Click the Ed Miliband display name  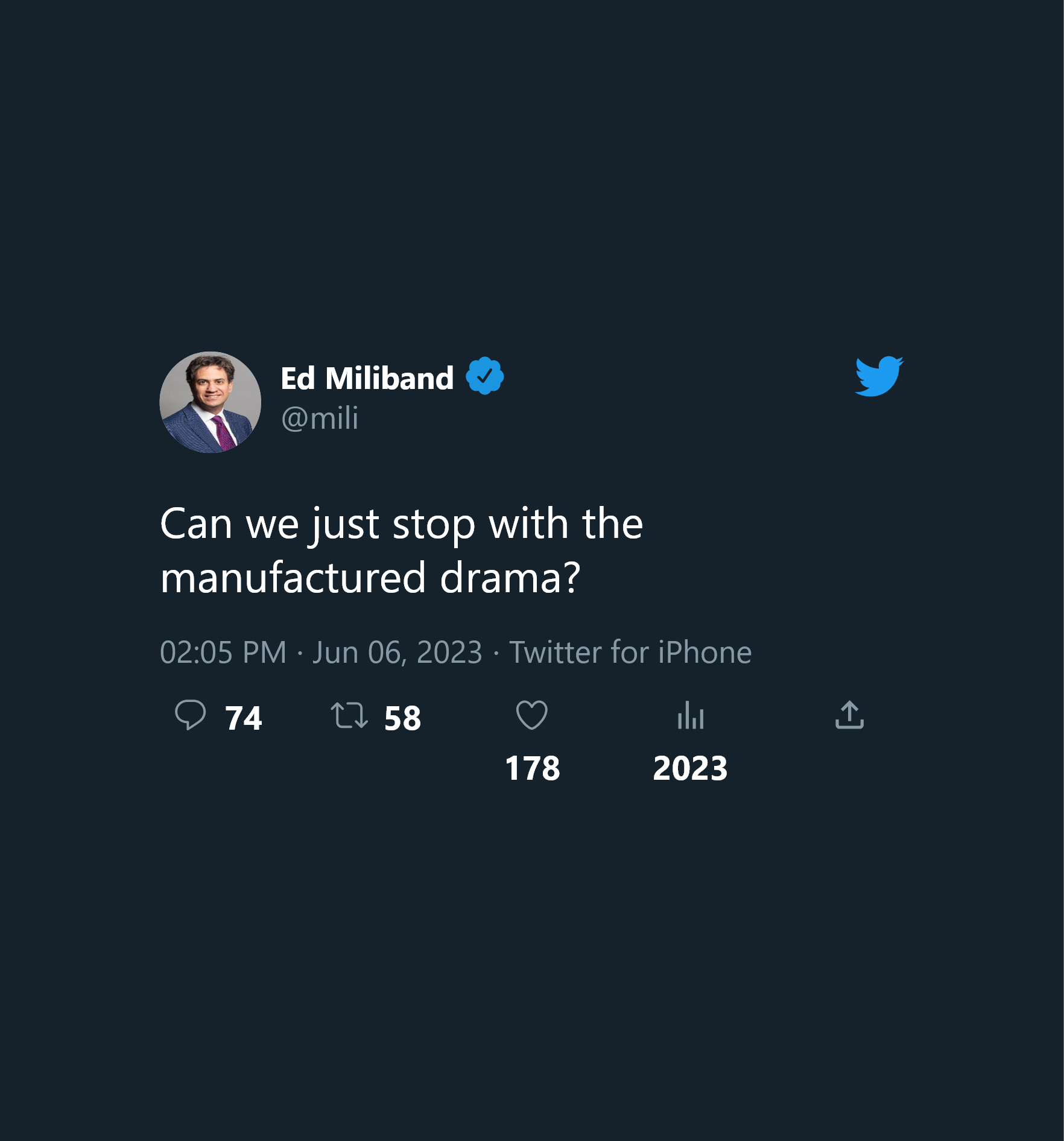coord(367,379)
